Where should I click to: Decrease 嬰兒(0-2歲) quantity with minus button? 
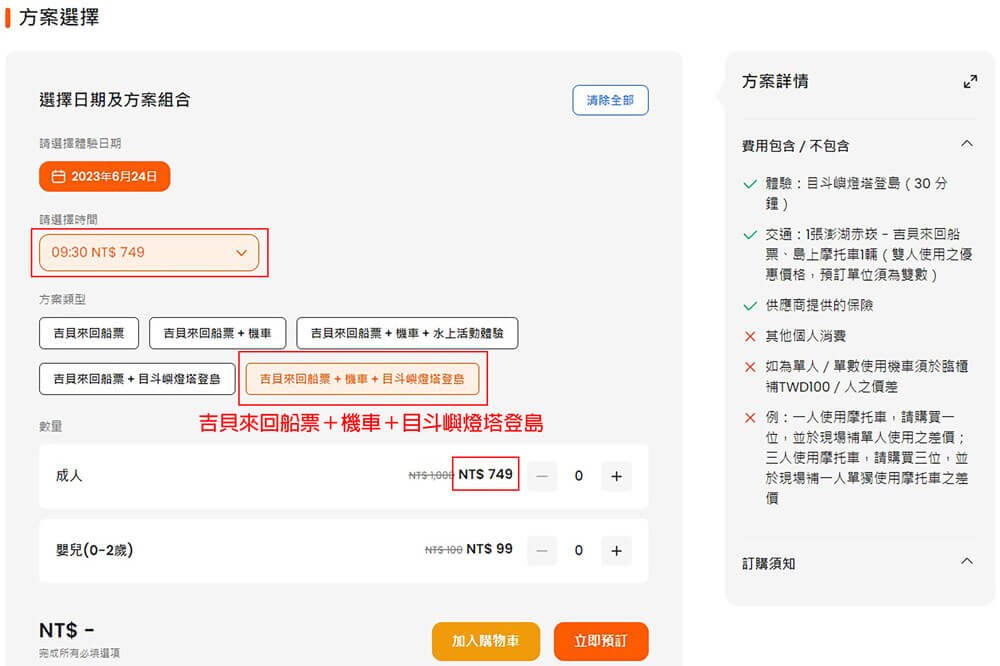(542, 550)
